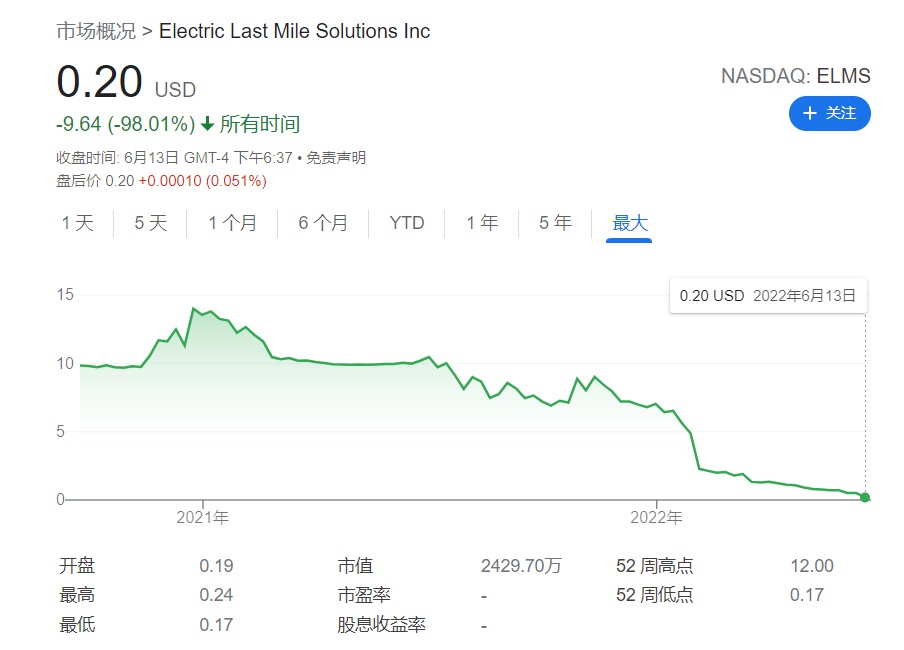Viewport: 904px width, 650px height.
Task: Click the 0.20 USD chart tooltip
Action: 767,295
